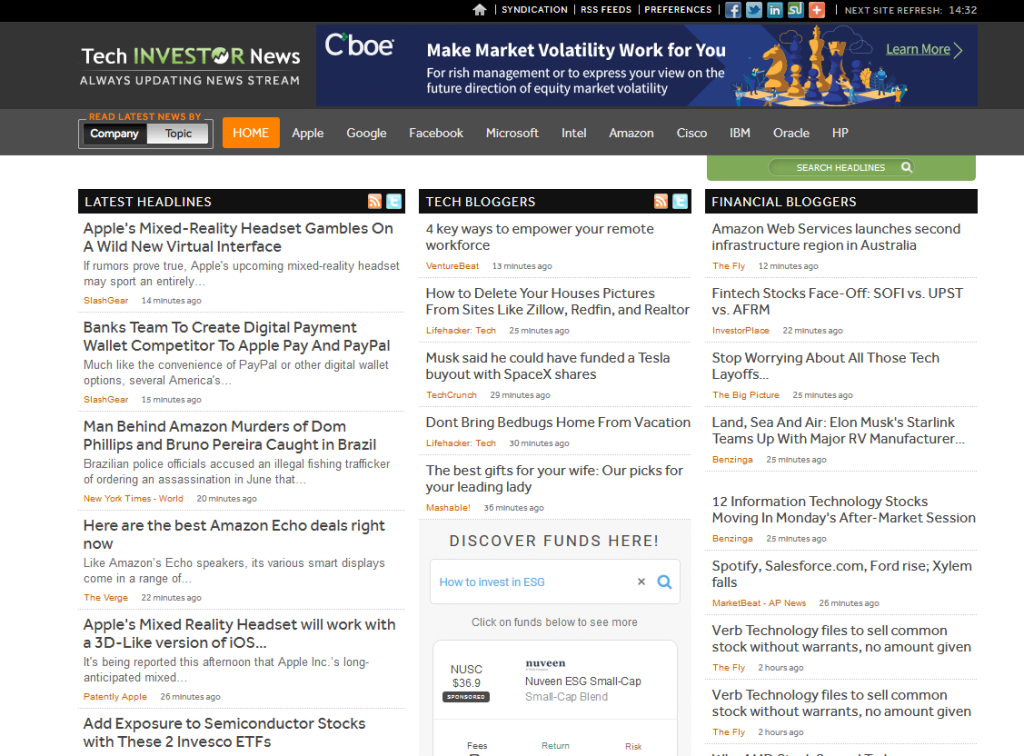The width and height of the screenshot is (1024, 756).
Task: Share the site on Facebook
Action: [733, 10]
